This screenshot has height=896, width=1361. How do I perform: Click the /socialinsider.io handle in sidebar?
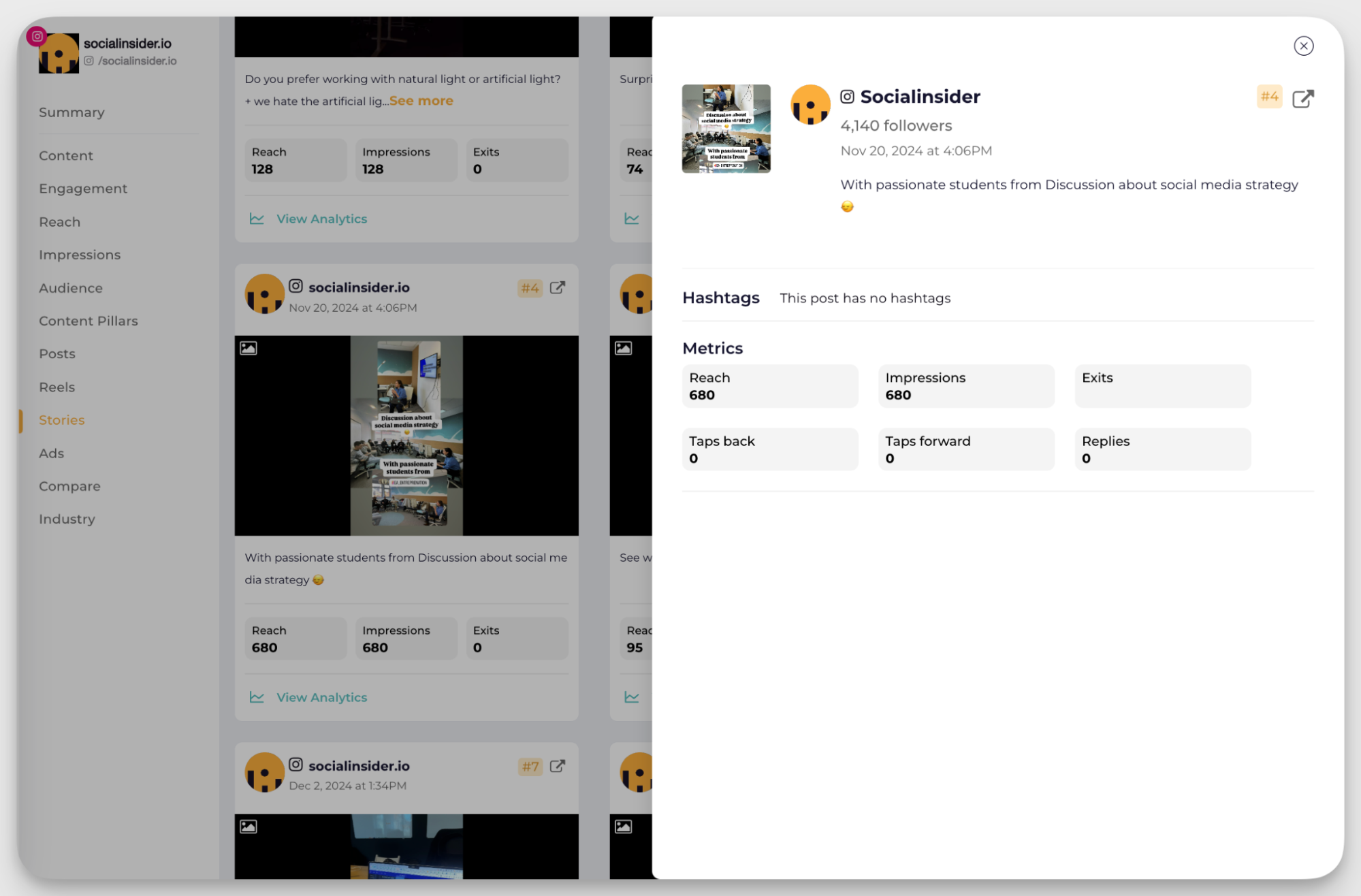pos(137,61)
